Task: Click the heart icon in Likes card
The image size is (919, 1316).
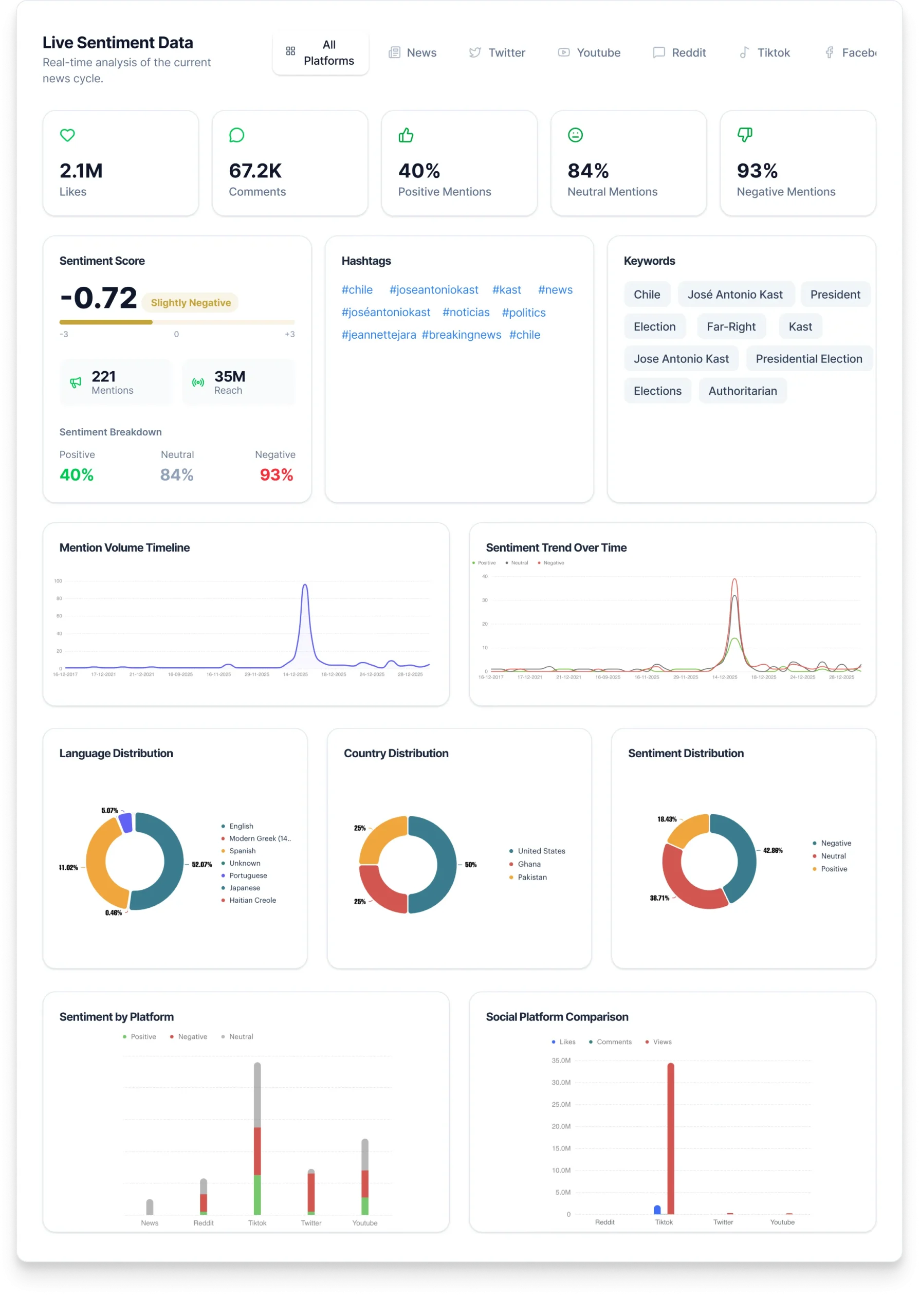Action: click(x=68, y=135)
